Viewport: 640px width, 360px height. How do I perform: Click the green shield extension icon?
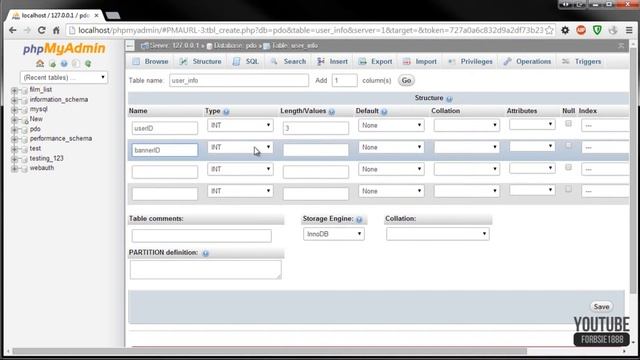597,30
